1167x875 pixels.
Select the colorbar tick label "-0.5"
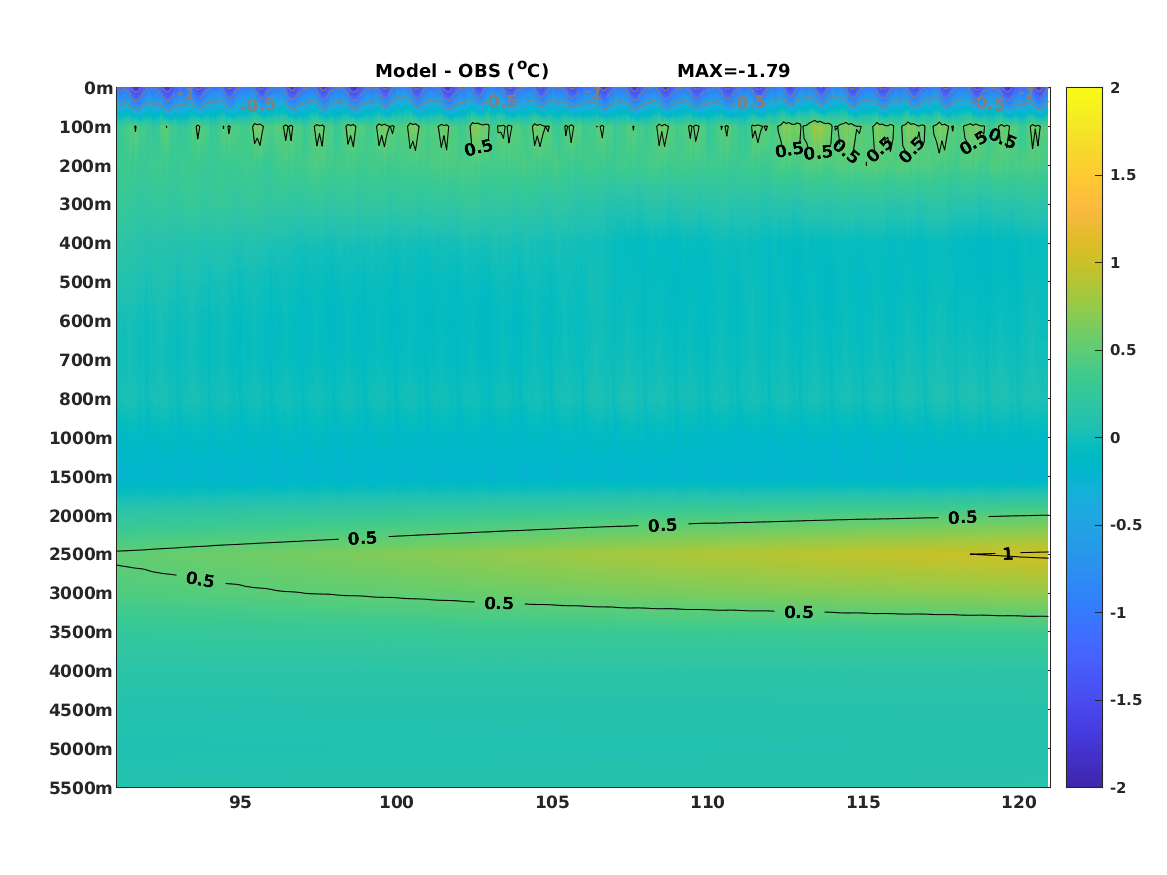1126,525
